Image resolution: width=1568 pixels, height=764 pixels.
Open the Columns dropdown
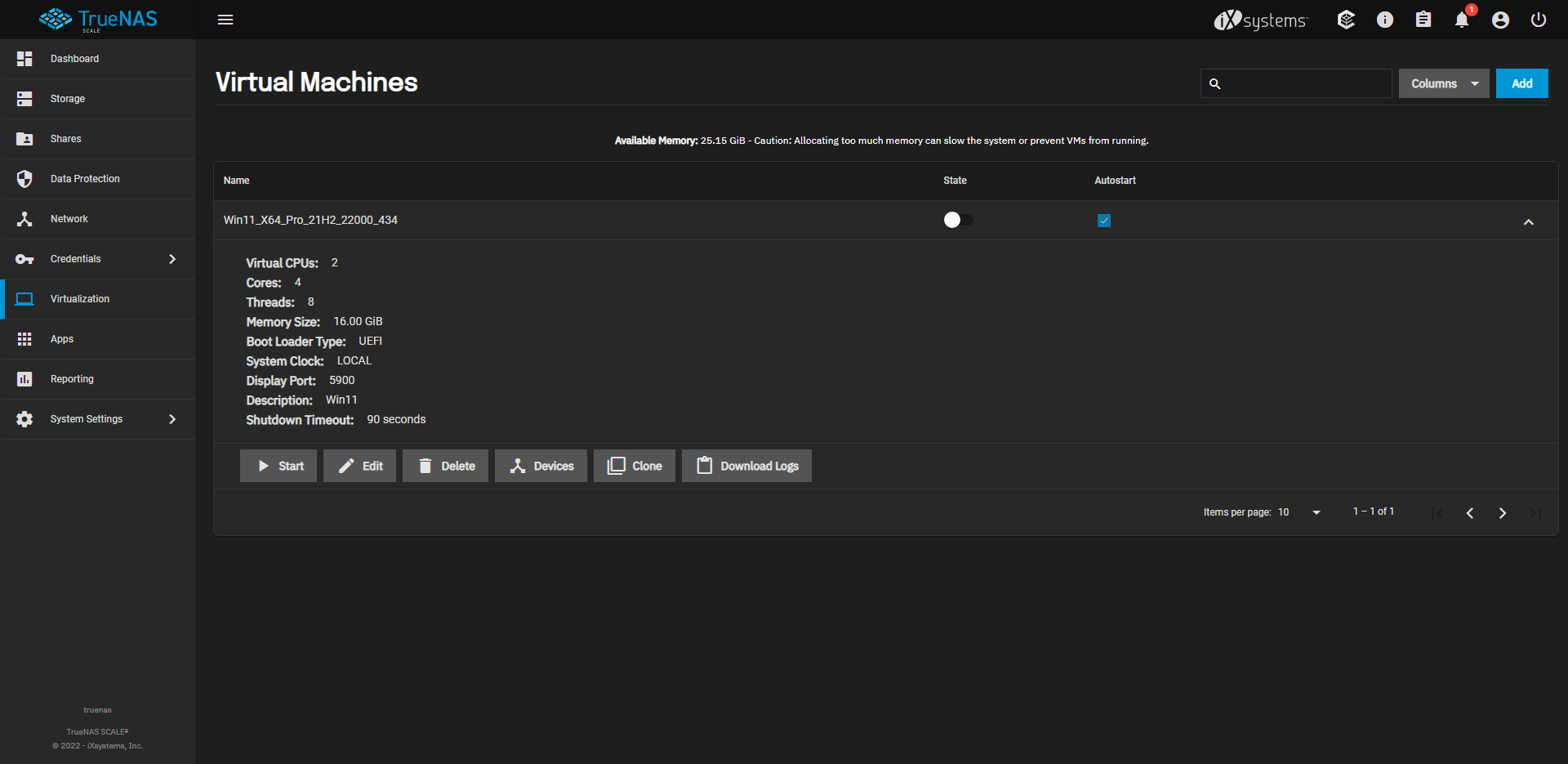pyautogui.click(x=1444, y=83)
